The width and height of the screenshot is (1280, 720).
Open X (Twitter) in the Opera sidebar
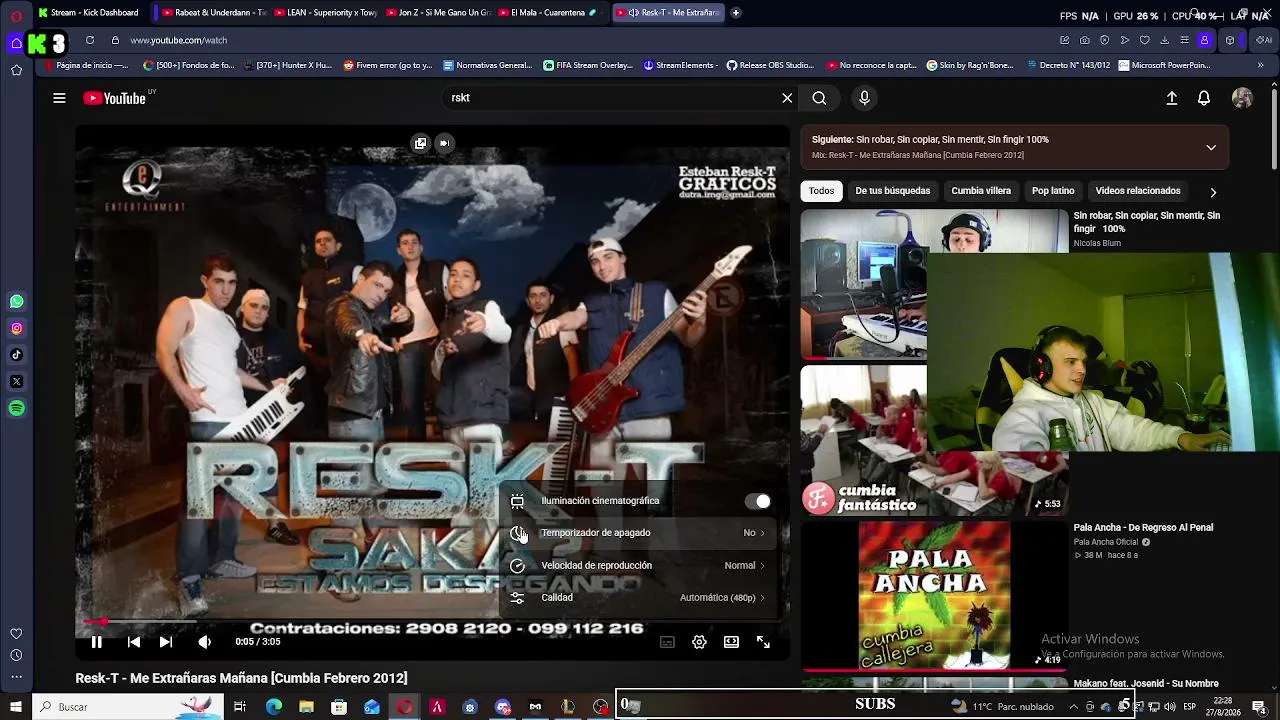[16, 382]
